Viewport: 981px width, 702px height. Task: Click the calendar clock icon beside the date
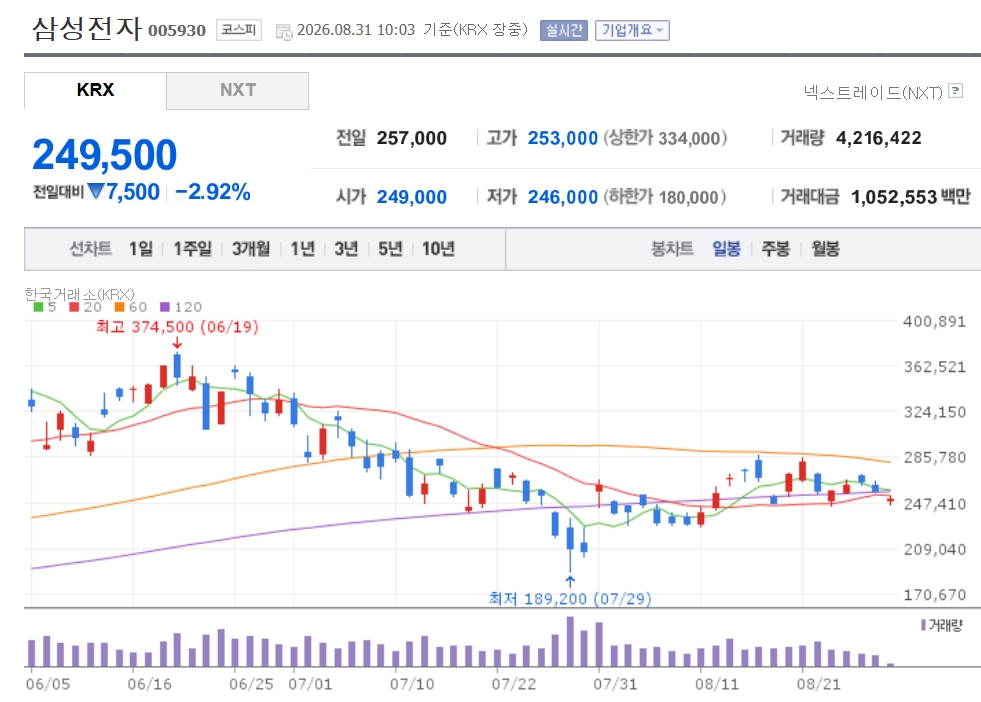(284, 32)
